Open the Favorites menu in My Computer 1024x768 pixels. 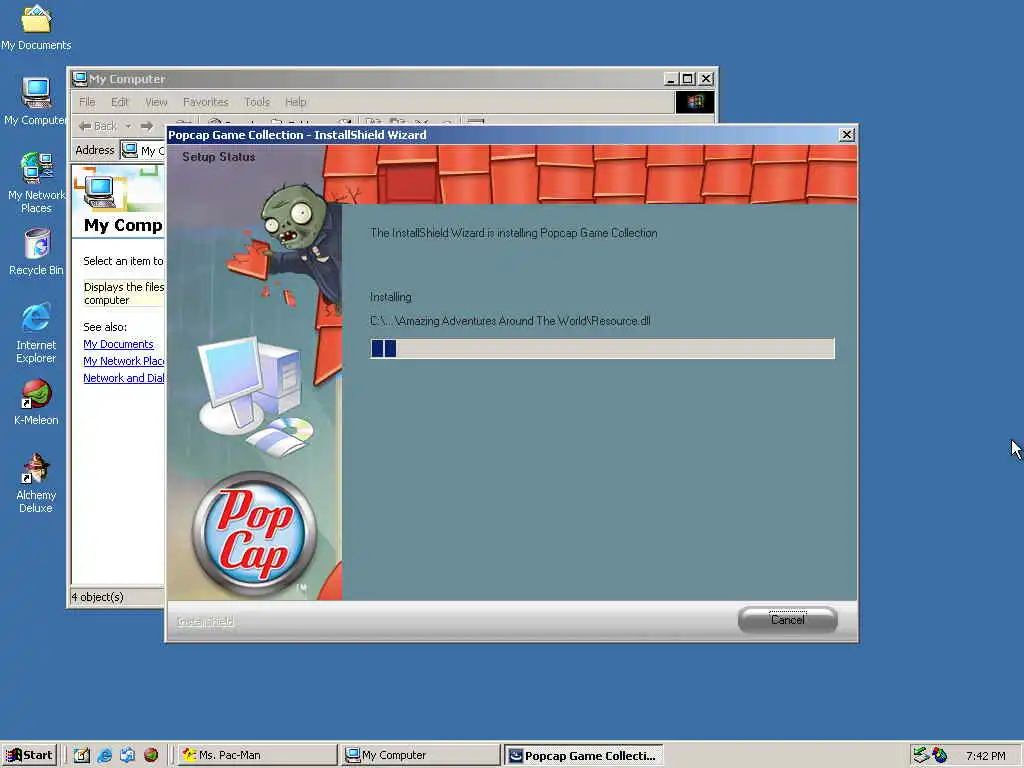click(x=206, y=102)
